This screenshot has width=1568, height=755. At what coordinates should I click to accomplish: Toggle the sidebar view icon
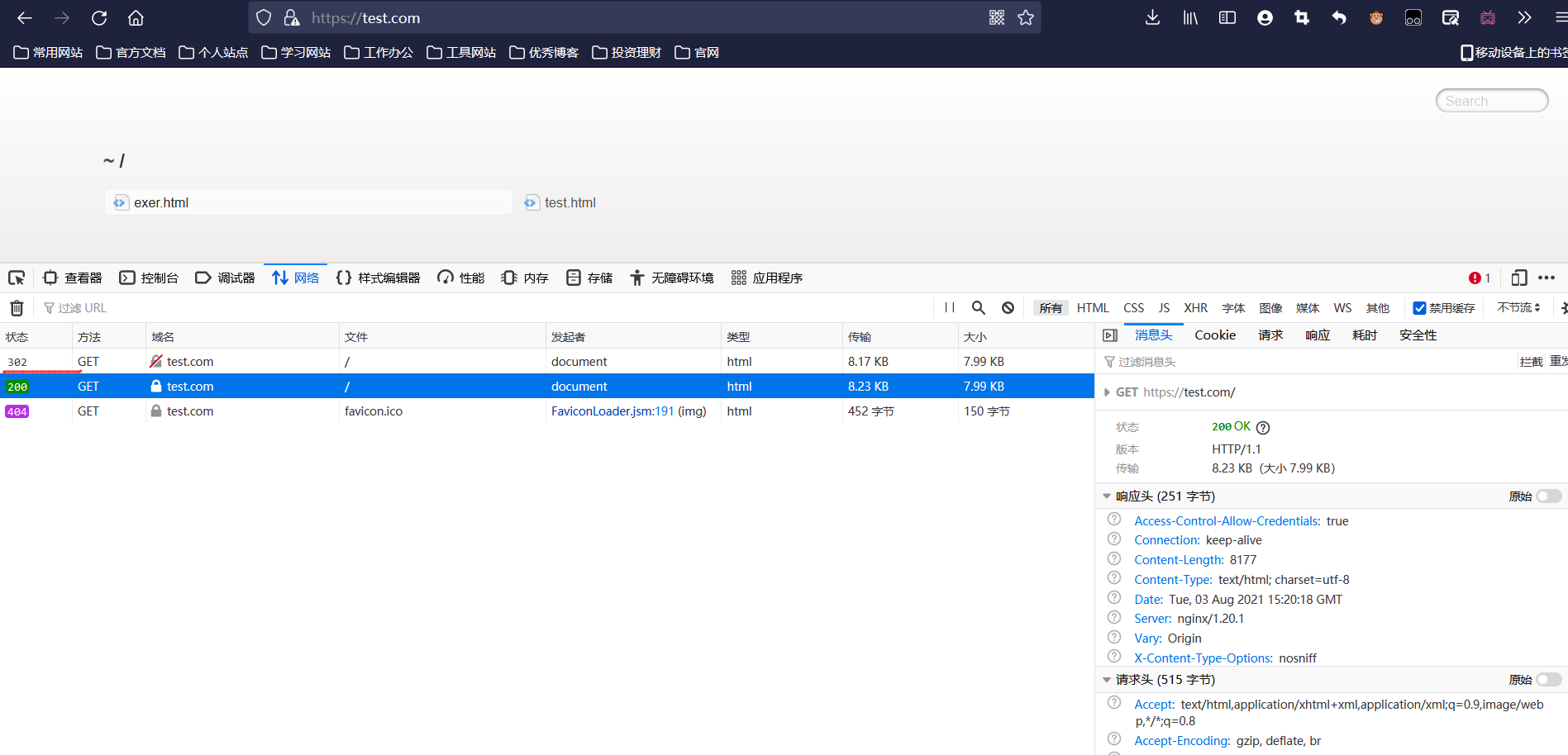click(1227, 18)
